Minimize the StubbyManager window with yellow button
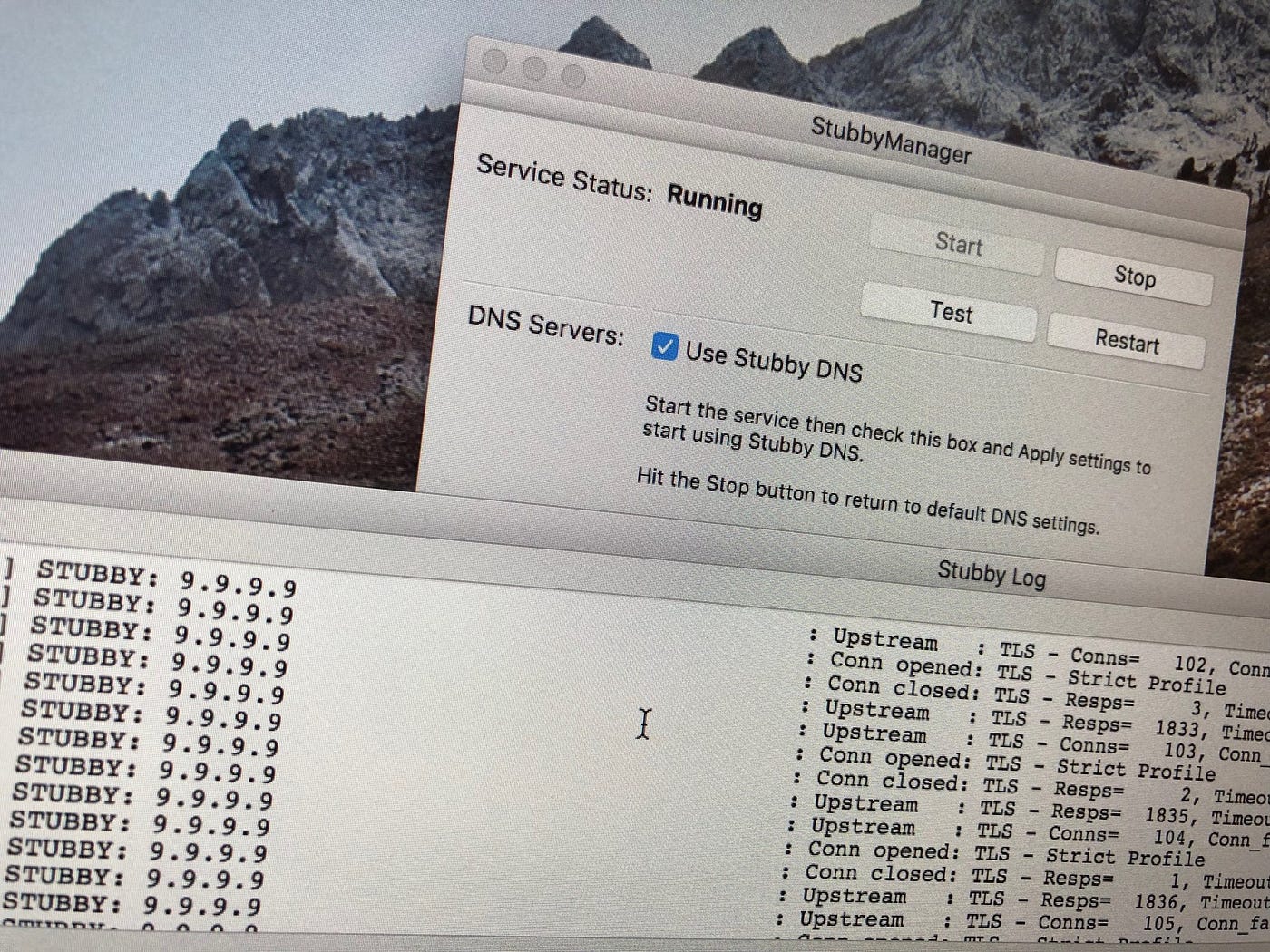This screenshot has height=952, width=1270. [534, 68]
